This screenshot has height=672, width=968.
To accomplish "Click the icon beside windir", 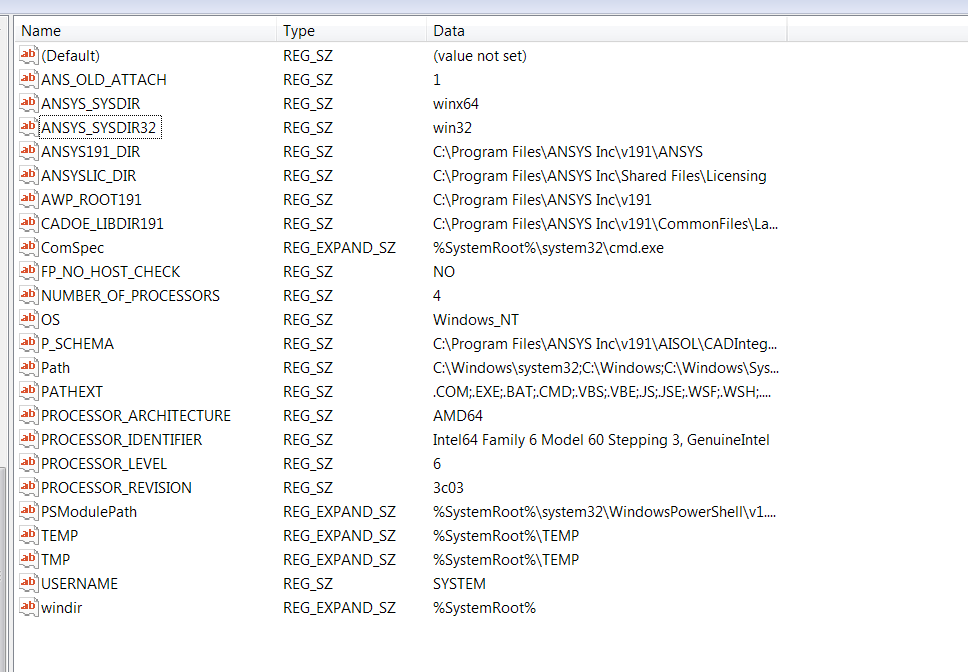I will 28,608.
